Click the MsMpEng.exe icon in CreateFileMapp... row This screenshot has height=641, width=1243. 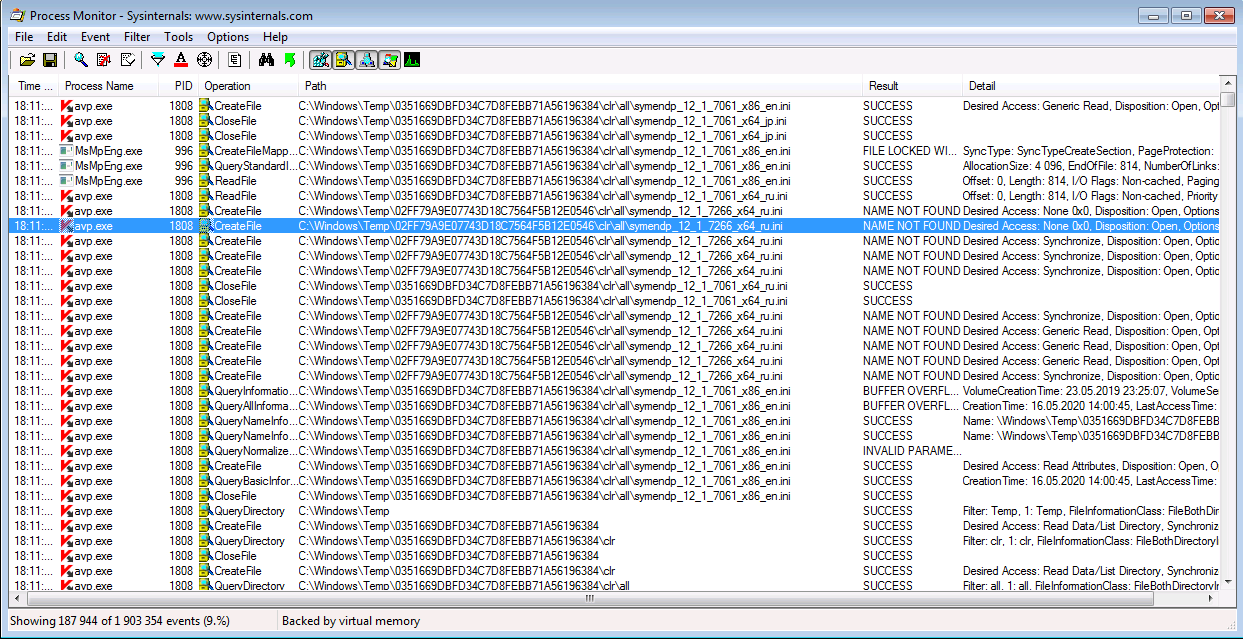(x=67, y=151)
